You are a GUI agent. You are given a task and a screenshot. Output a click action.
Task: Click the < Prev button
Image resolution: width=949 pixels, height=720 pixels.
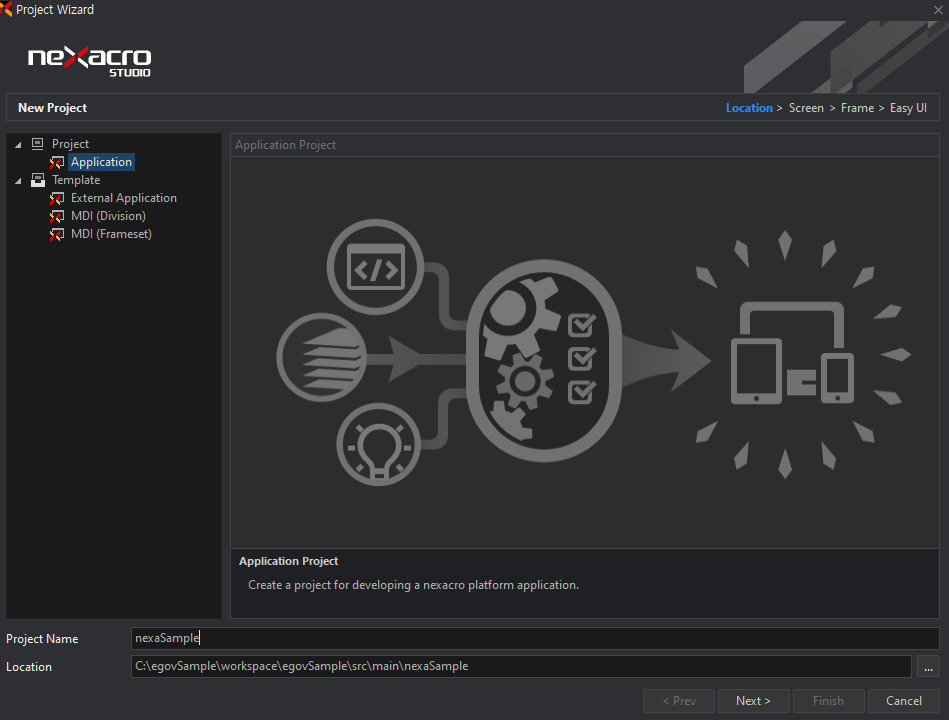coord(679,701)
